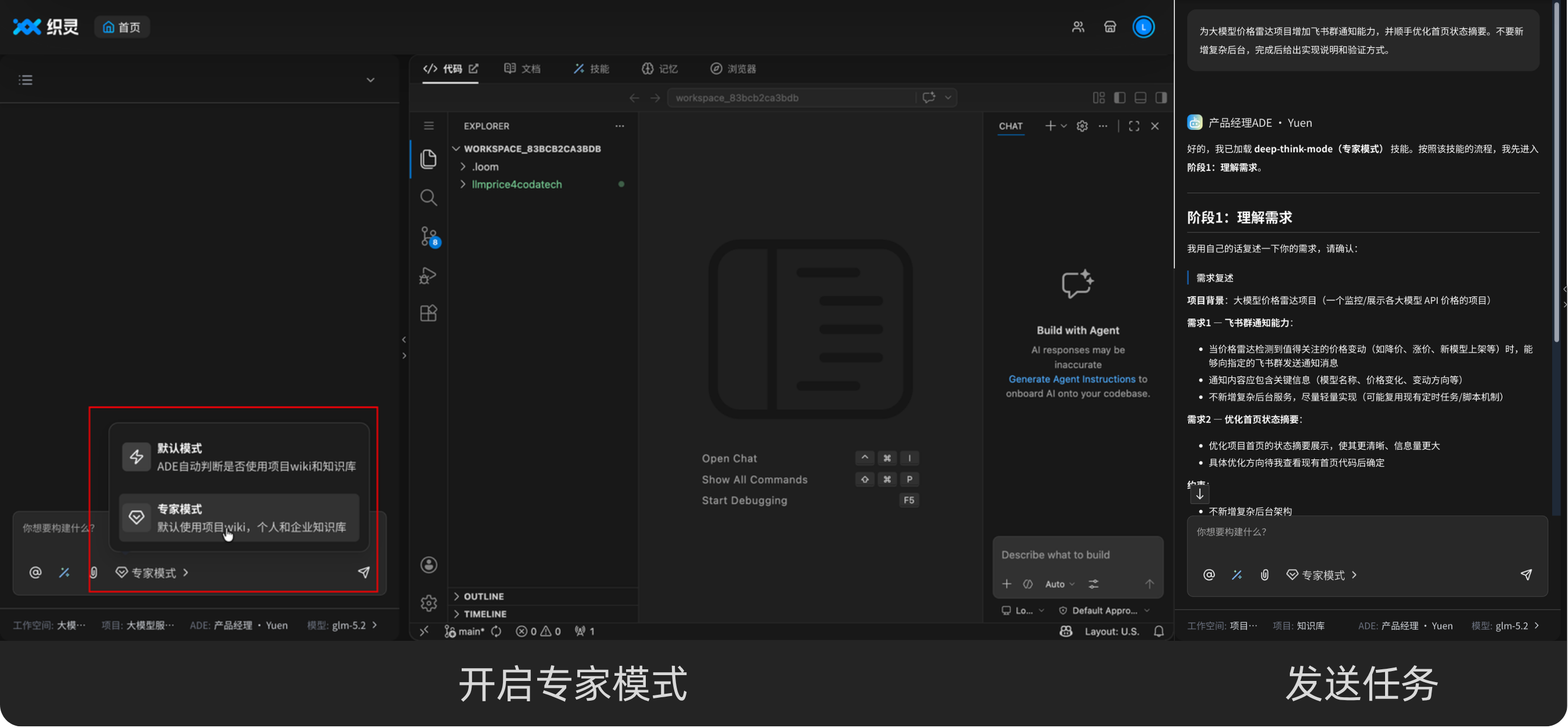Go back with the left arrow by the address bar
1568x728 pixels.
tap(634, 98)
